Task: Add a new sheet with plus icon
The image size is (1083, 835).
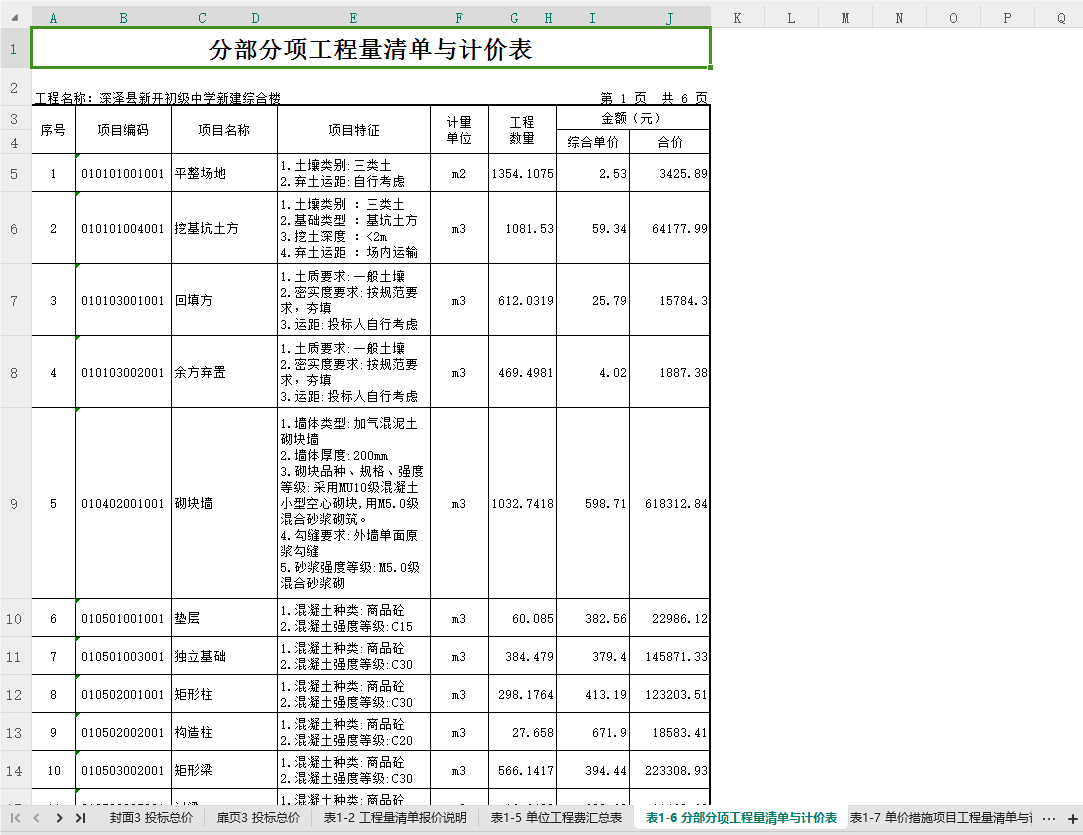Action: 1073,819
